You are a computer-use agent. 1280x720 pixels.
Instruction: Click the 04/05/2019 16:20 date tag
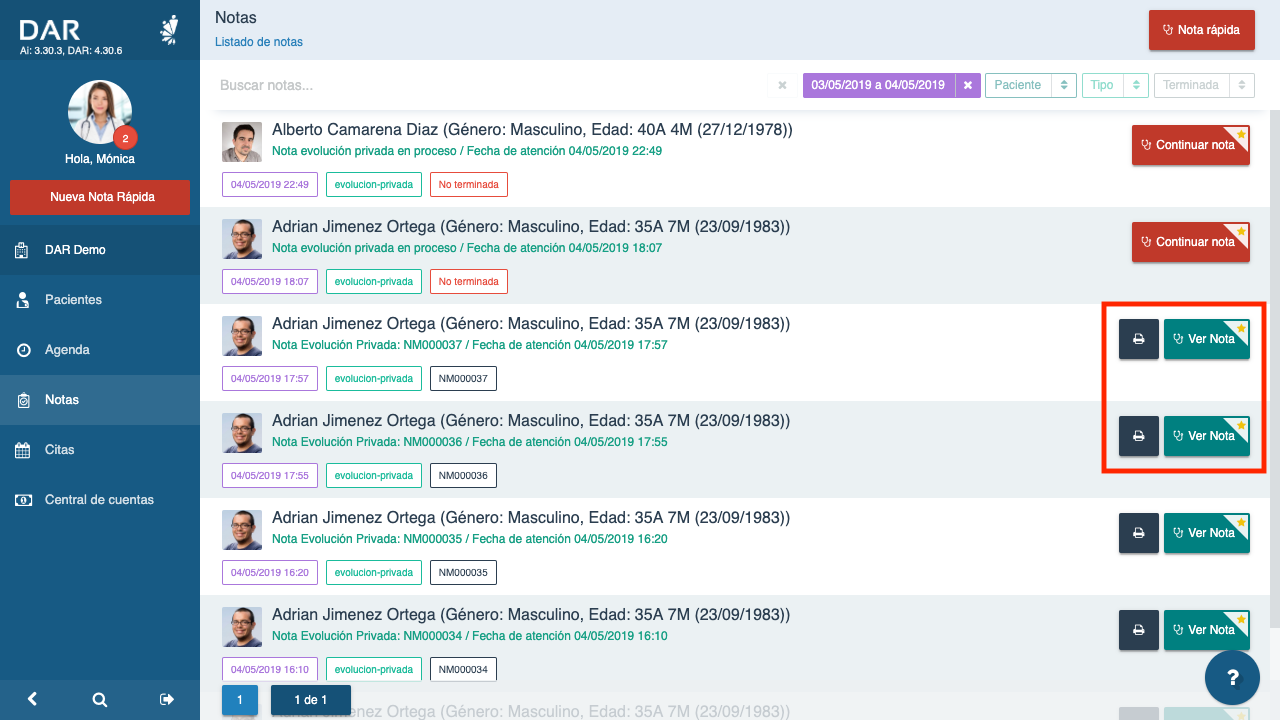[x=270, y=573]
